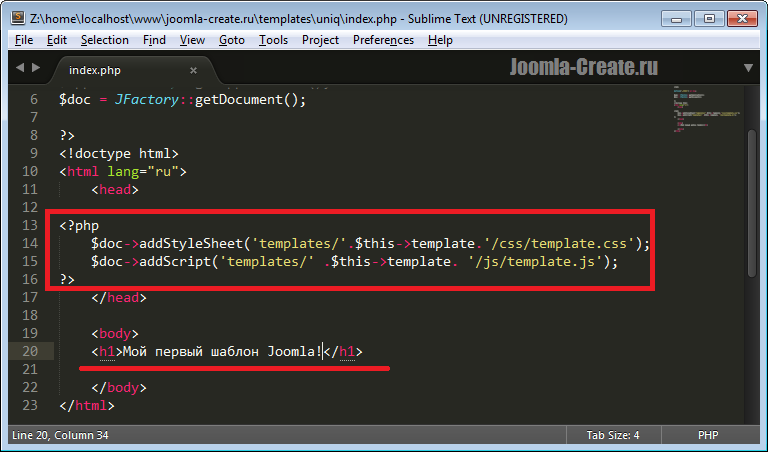The height and width of the screenshot is (452, 768).
Task: Click the minimap code preview
Action: click(x=700, y=112)
